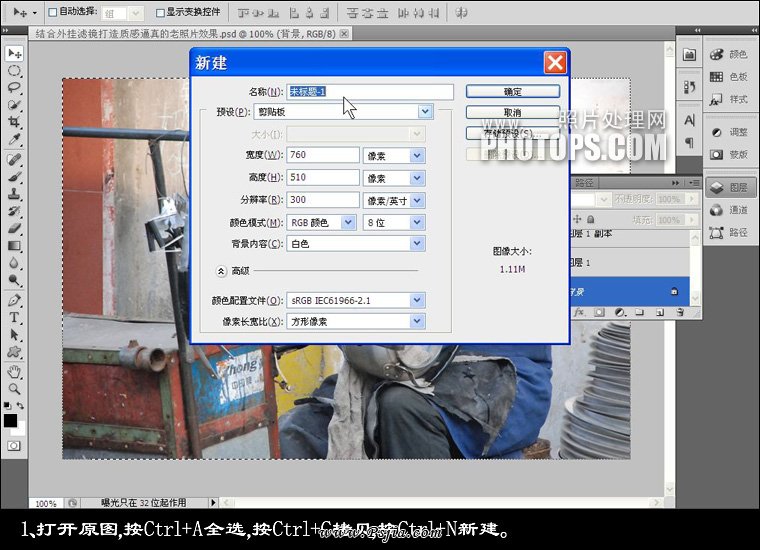Click the 宽度 (Width) input field
The image size is (760, 550).
(322, 155)
